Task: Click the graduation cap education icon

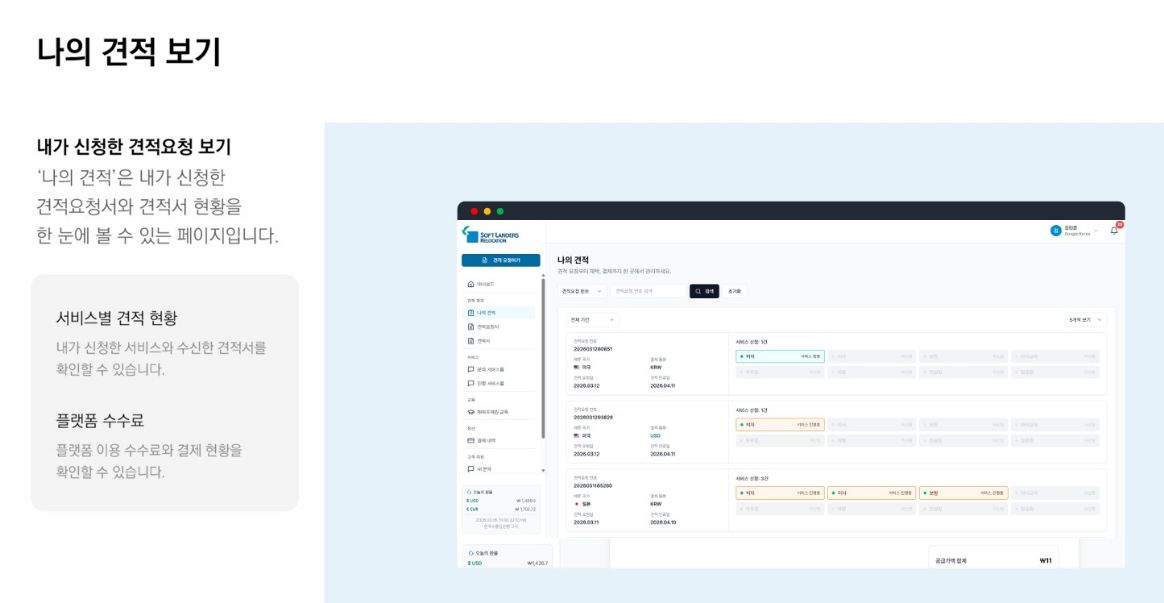Action: (471, 411)
